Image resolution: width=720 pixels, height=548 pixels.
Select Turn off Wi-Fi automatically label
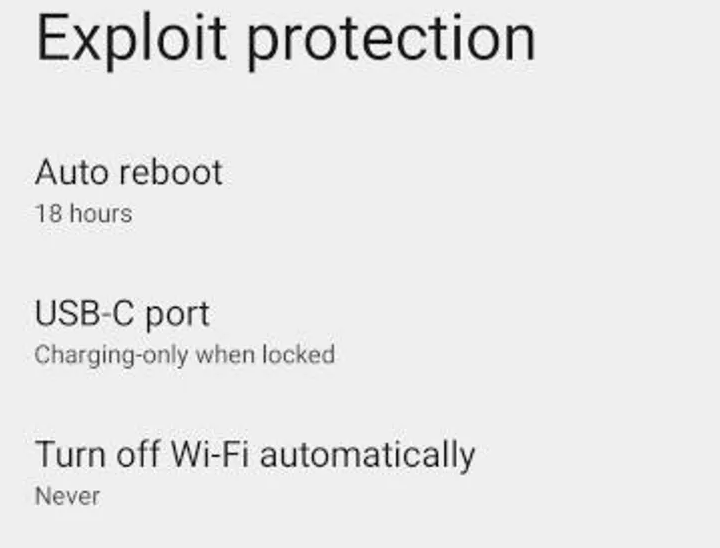255,454
